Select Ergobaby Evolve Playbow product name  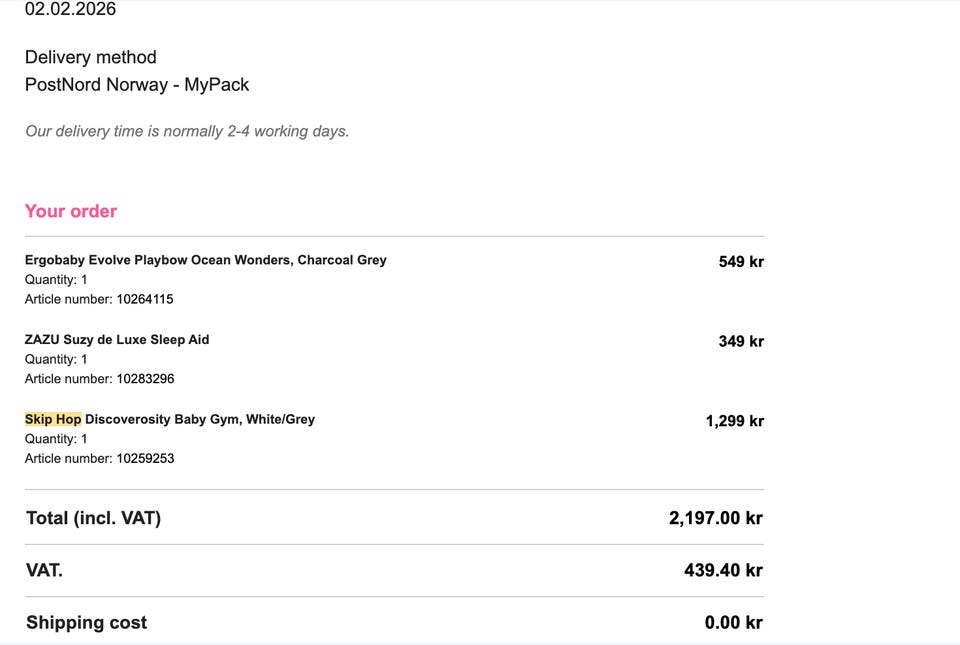(x=206, y=260)
